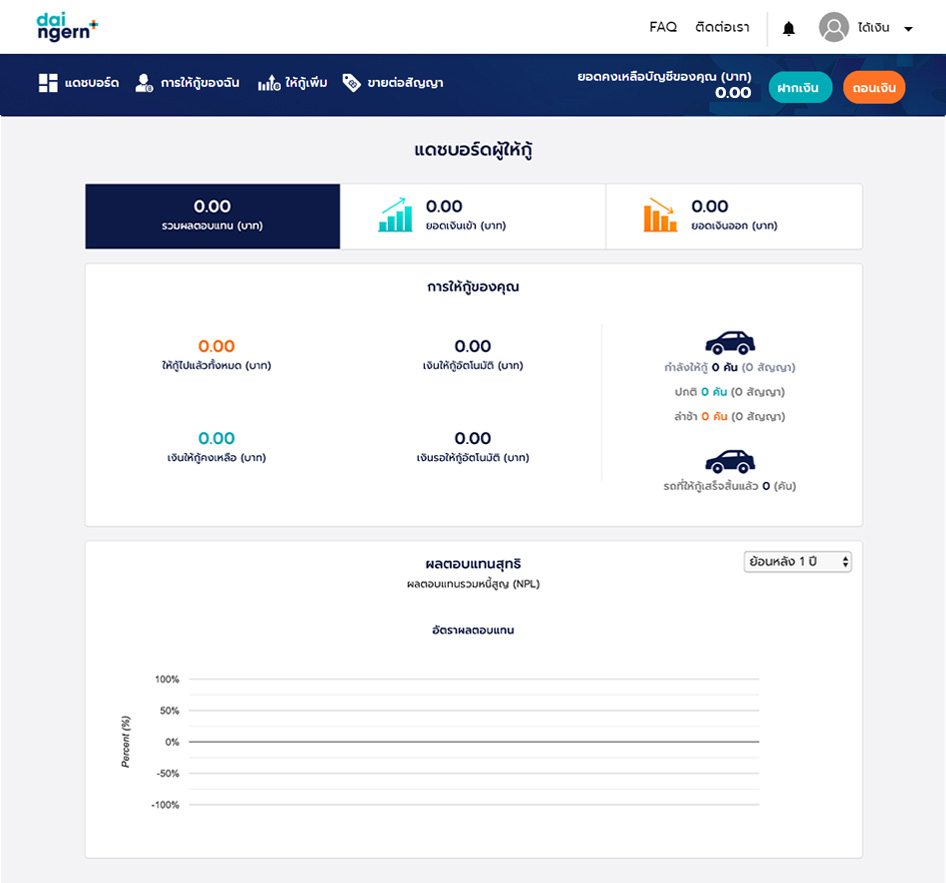This screenshot has height=883, width=946.
Task: Open the ติดต่อเรา contact link
Action: tap(722, 28)
